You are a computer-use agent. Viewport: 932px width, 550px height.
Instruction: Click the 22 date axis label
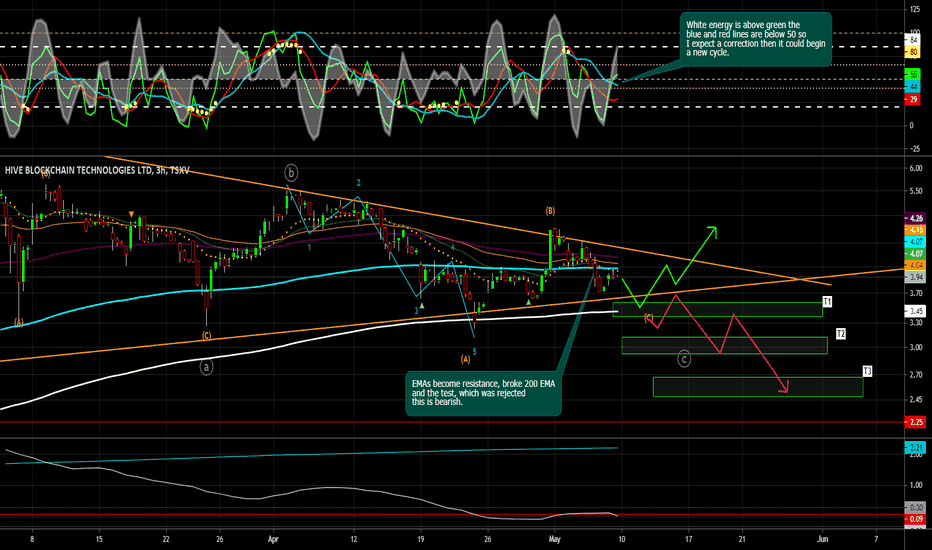tap(166, 539)
